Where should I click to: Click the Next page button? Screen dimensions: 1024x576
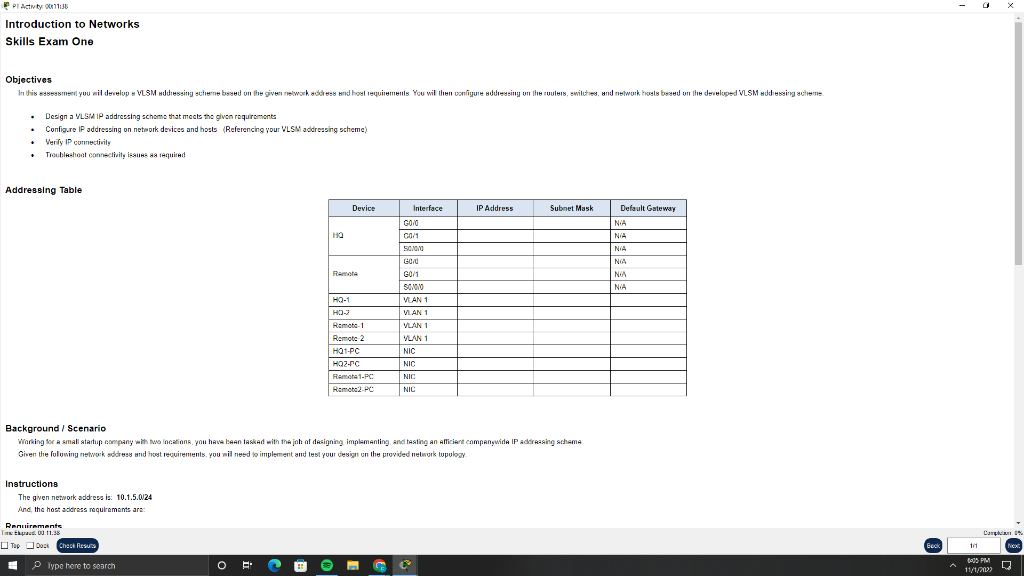point(1014,546)
